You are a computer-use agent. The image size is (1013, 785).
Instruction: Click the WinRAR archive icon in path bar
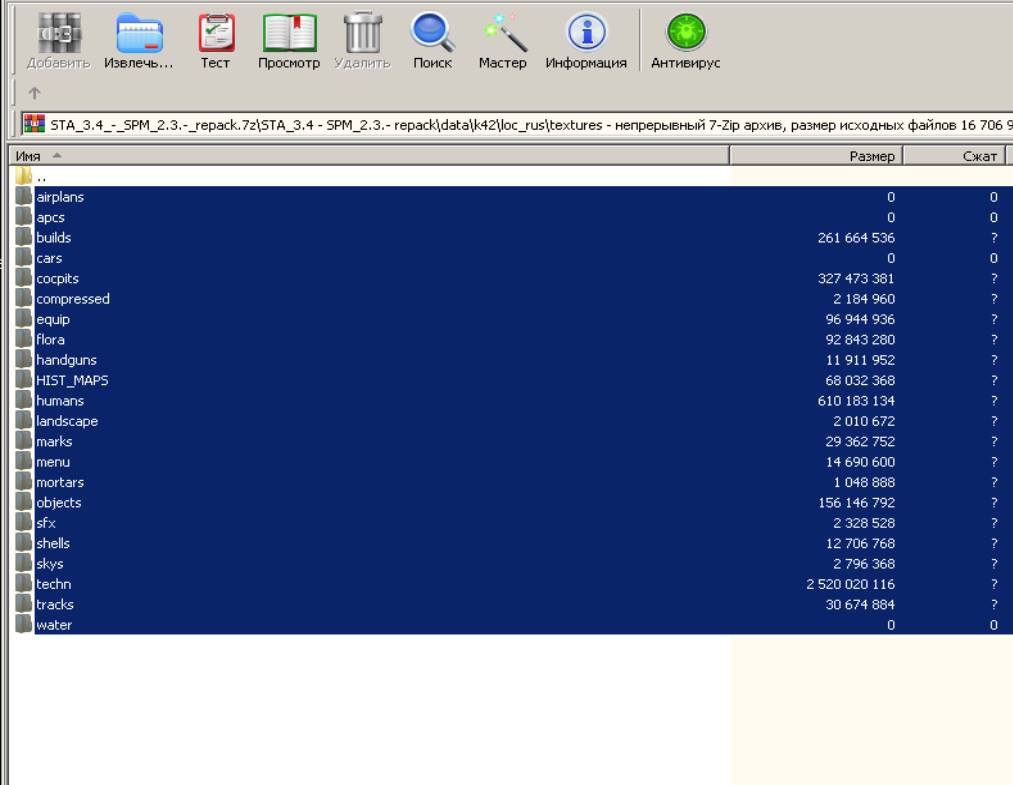coord(34,123)
